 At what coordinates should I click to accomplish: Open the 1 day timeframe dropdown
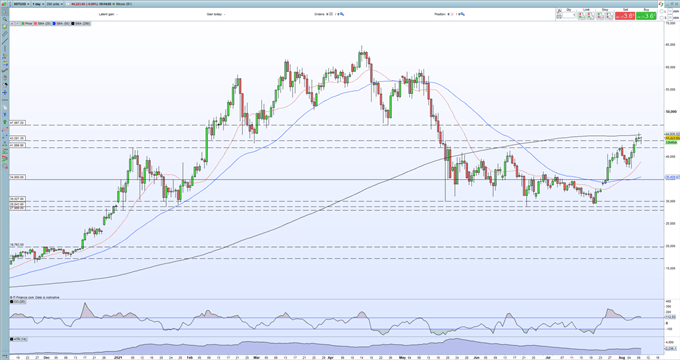38,4
